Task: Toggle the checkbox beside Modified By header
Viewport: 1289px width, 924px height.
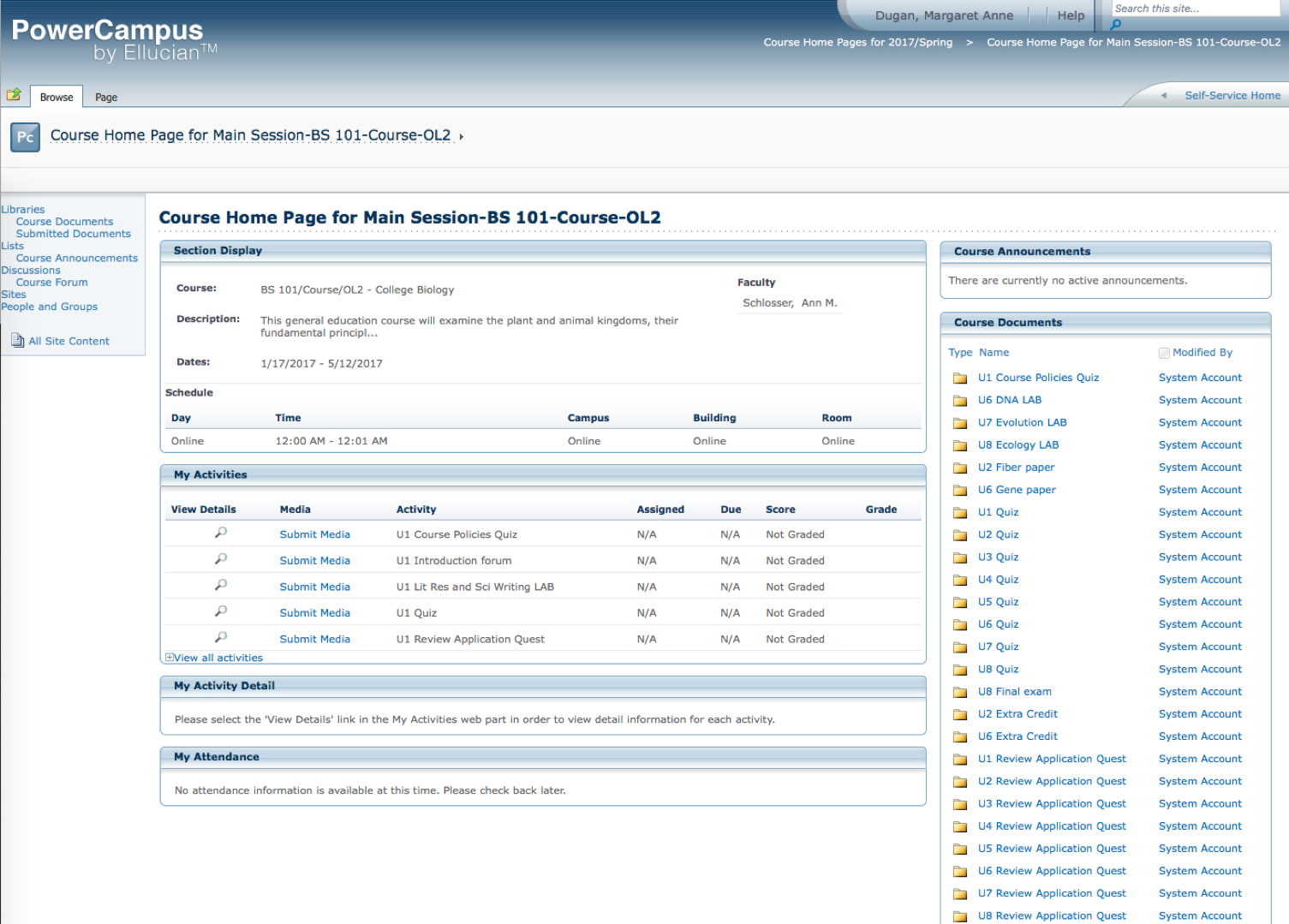Action: pyautogui.click(x=1164, y=353)
